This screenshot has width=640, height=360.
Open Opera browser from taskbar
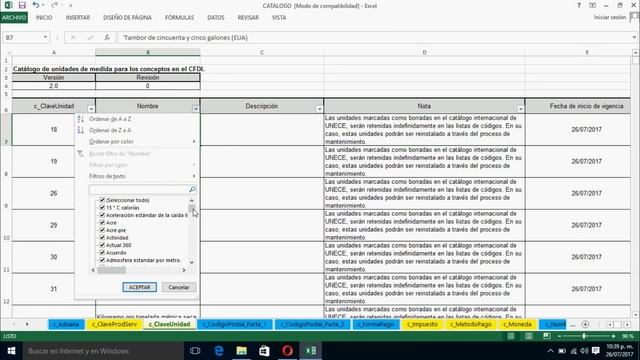point(287,351)
